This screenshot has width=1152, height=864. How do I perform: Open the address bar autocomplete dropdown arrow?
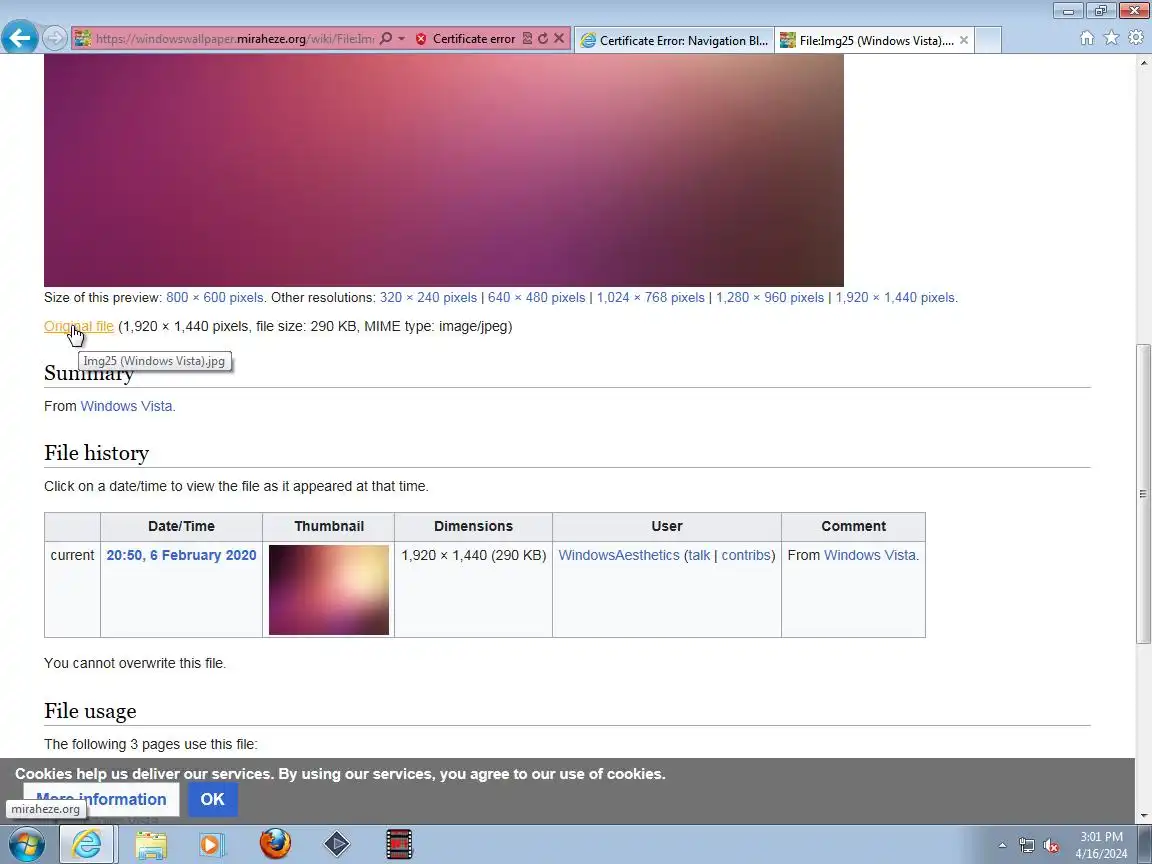pos(401,38)
